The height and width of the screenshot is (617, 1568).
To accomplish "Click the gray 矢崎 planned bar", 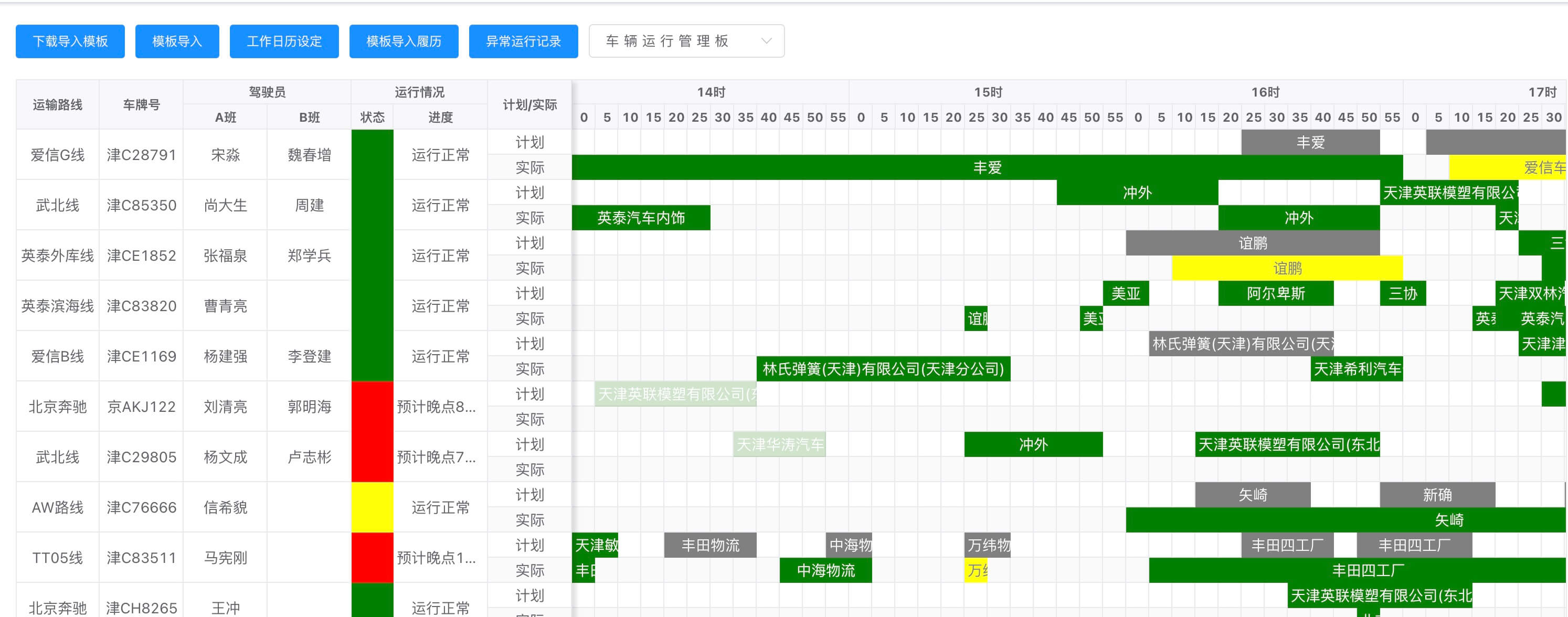I will click(x=1253, y=495).
